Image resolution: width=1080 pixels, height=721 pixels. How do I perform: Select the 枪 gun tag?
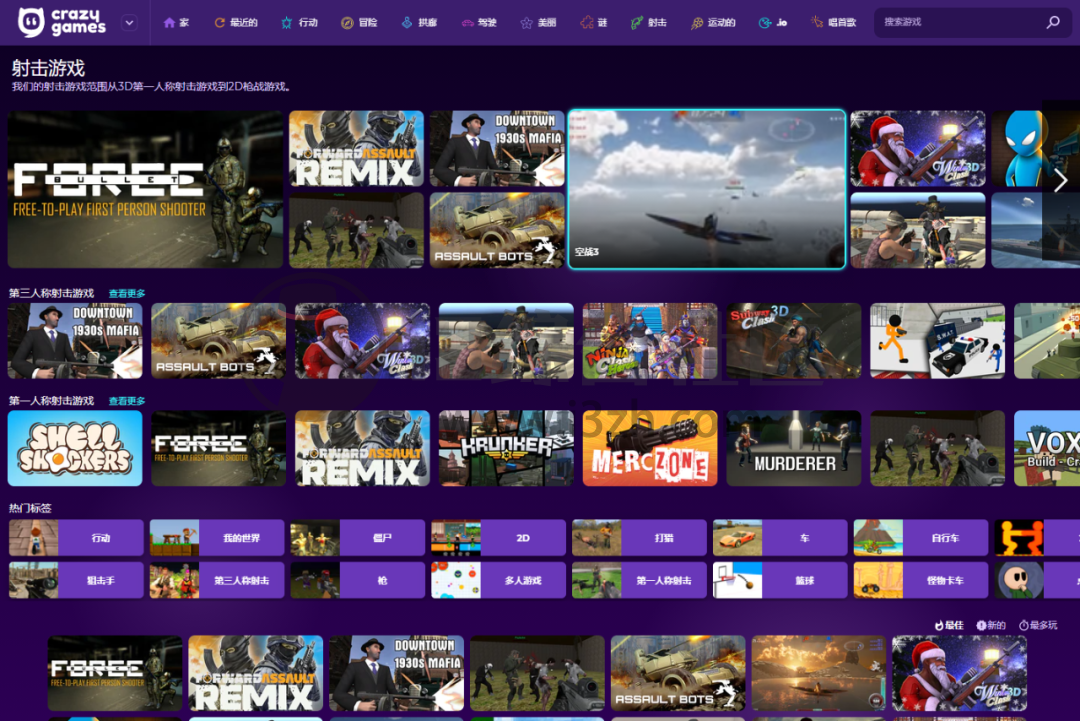coord(357,581)
